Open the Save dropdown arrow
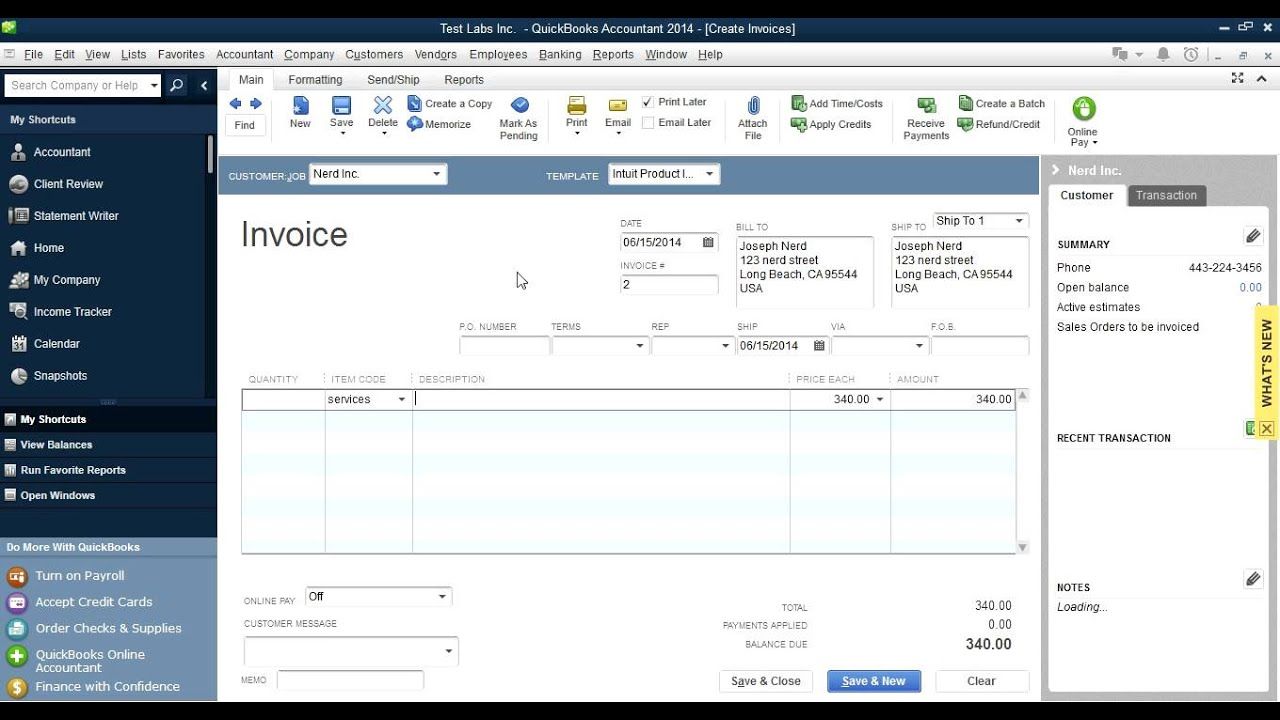1280x720 pixels. pos(341,134)
